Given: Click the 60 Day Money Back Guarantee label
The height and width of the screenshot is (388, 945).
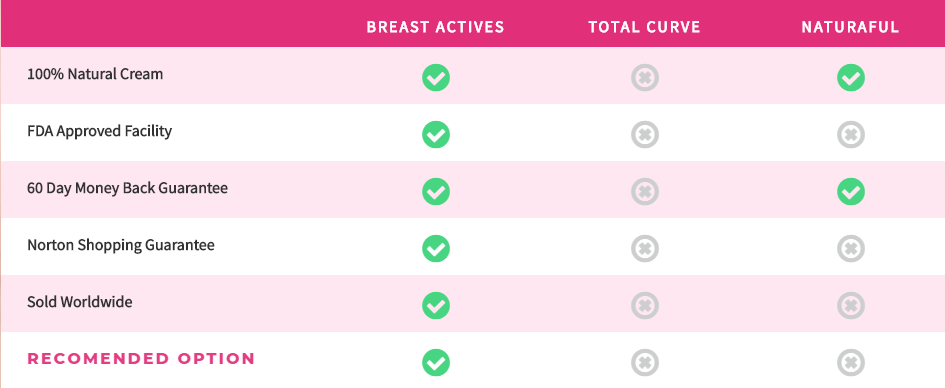Looking at the screenshot, I should tap(127, 188).
